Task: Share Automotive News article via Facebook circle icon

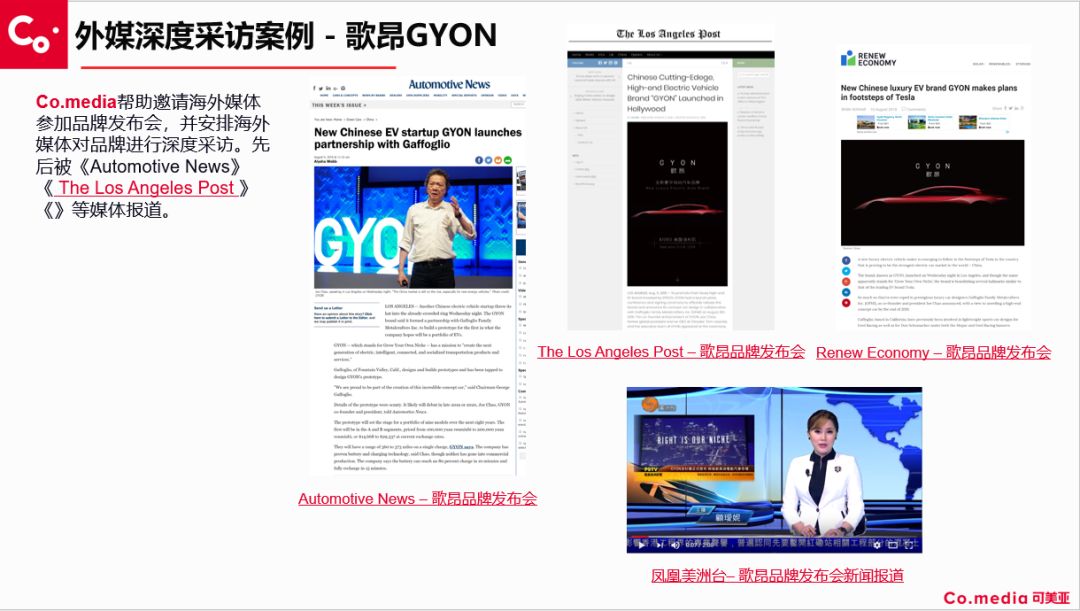Action: point(479,160)
